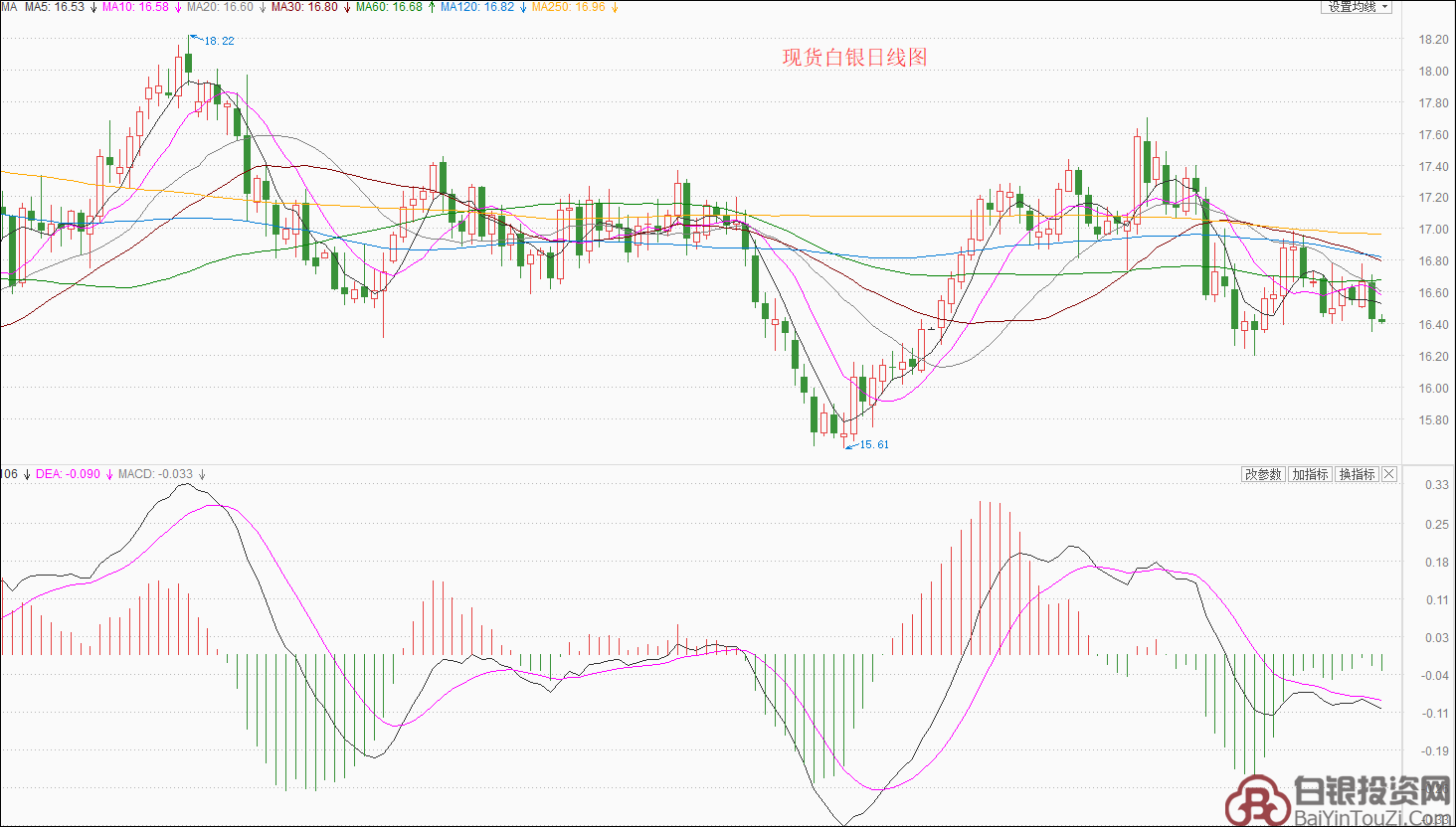The image size is (1456, 827).
Task: Close the MACD indicator panel
Action: tap(1389, 475)
